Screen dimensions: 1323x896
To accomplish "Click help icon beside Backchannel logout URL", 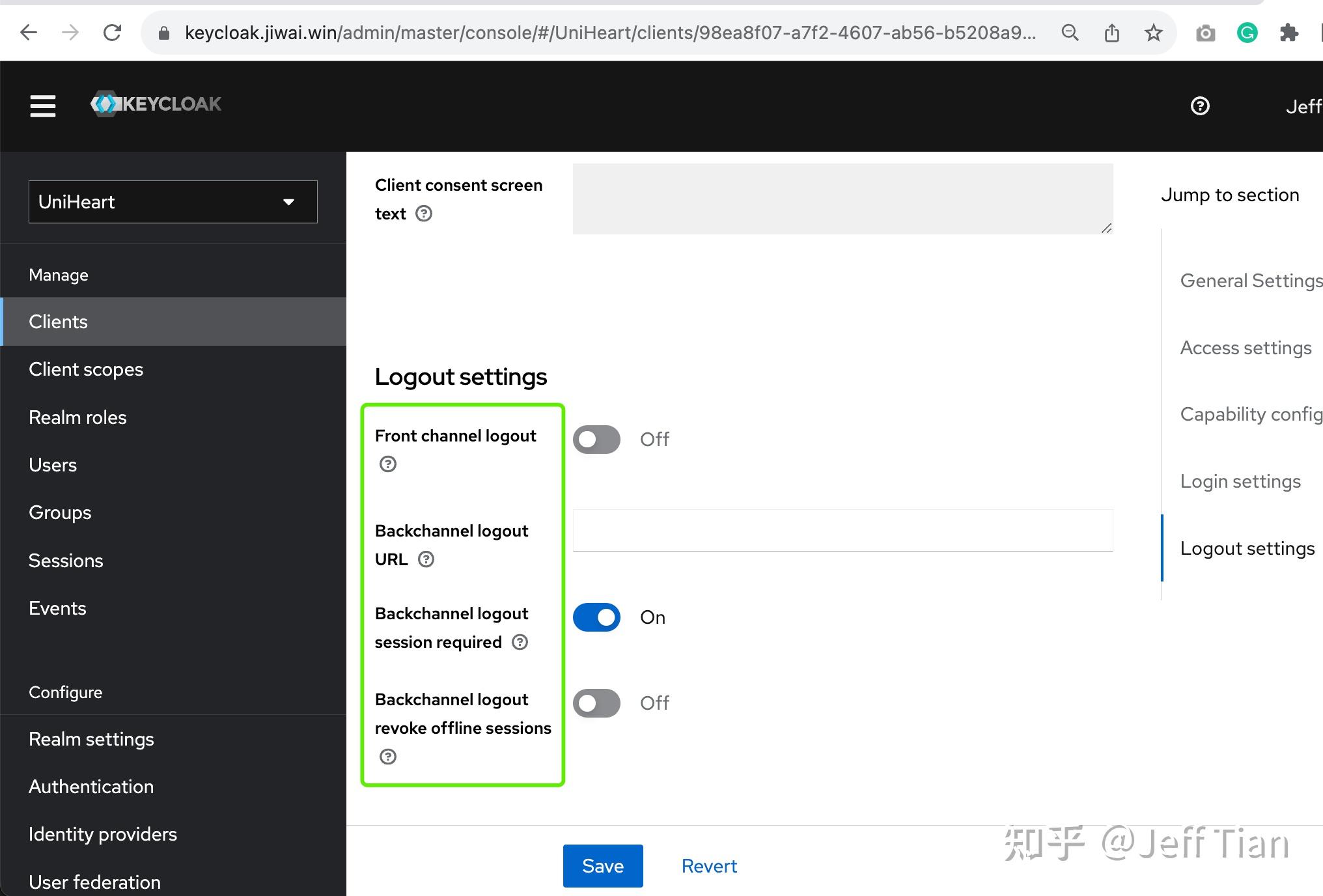I will tap(426, 559).
